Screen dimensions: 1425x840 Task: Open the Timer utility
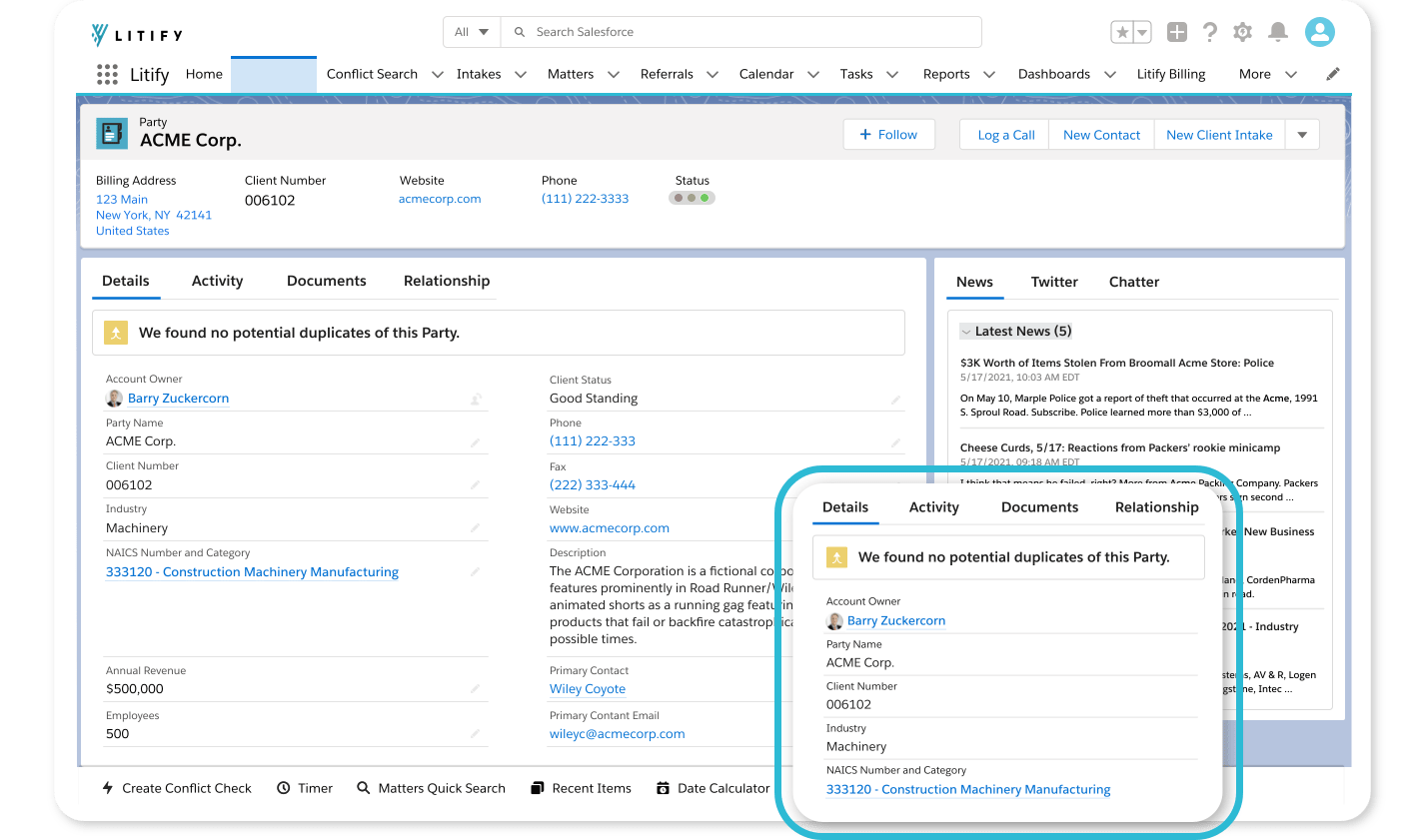(305, 788)
